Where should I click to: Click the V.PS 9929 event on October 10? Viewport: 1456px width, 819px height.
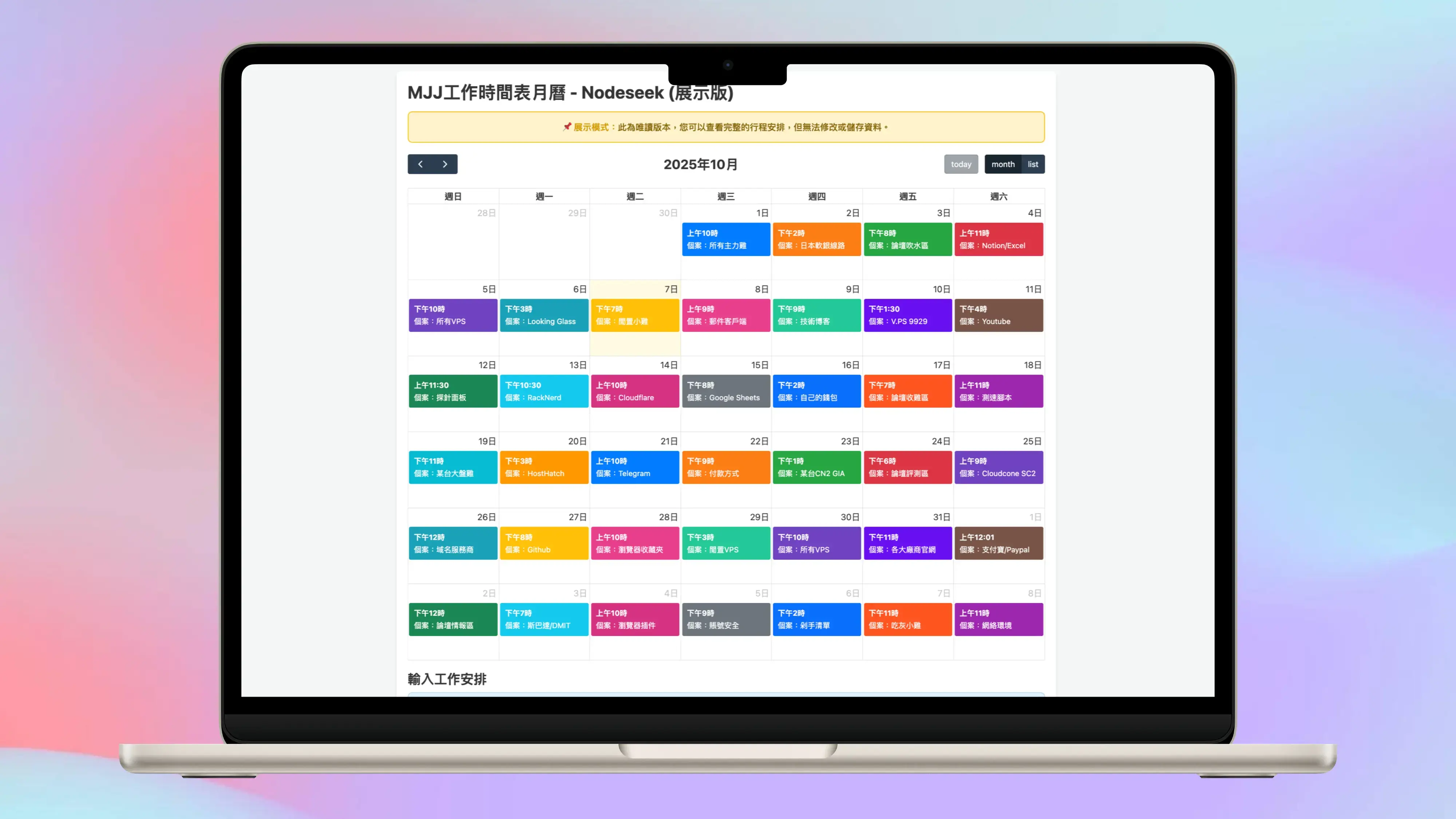[908, 315]
